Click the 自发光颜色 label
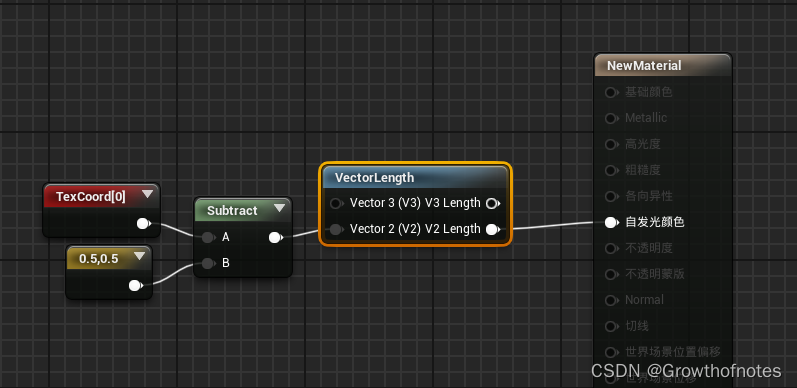The width and height of the screenshot is (797, 388). pos(655,222)
